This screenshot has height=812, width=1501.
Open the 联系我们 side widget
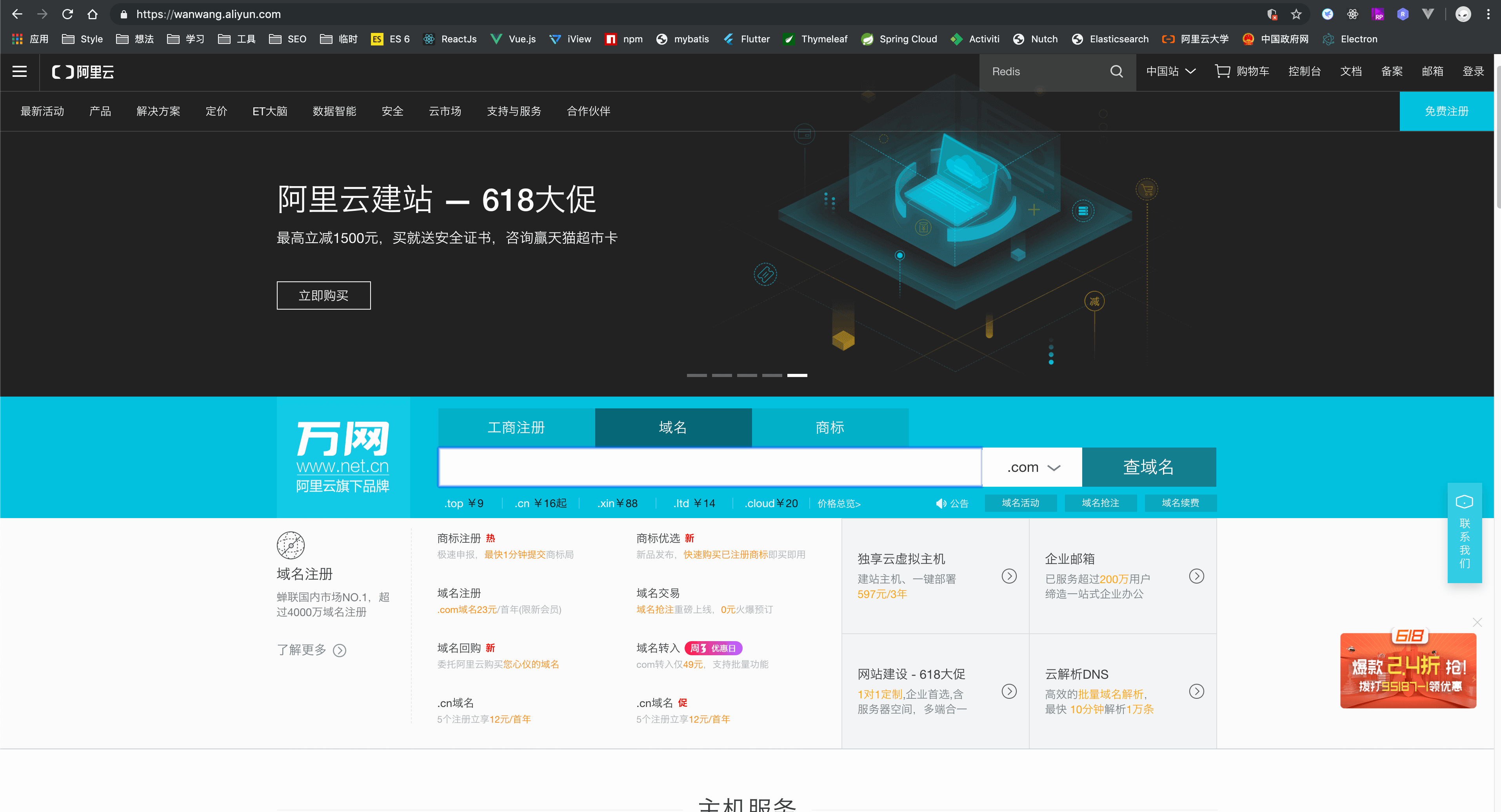(1464, 533)
